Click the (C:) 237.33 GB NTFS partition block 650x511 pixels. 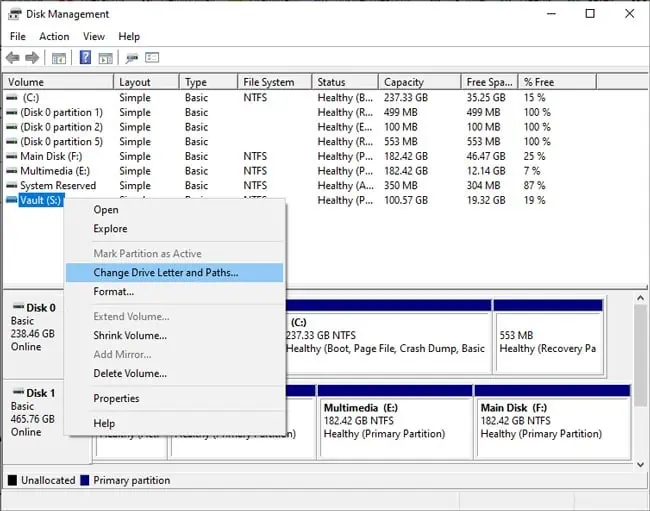(388, 337)
